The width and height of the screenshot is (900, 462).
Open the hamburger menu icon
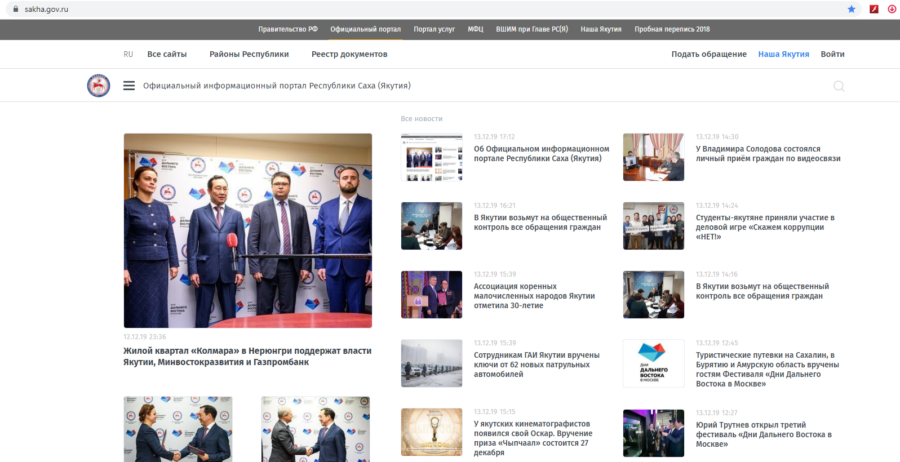pos(129,86)
